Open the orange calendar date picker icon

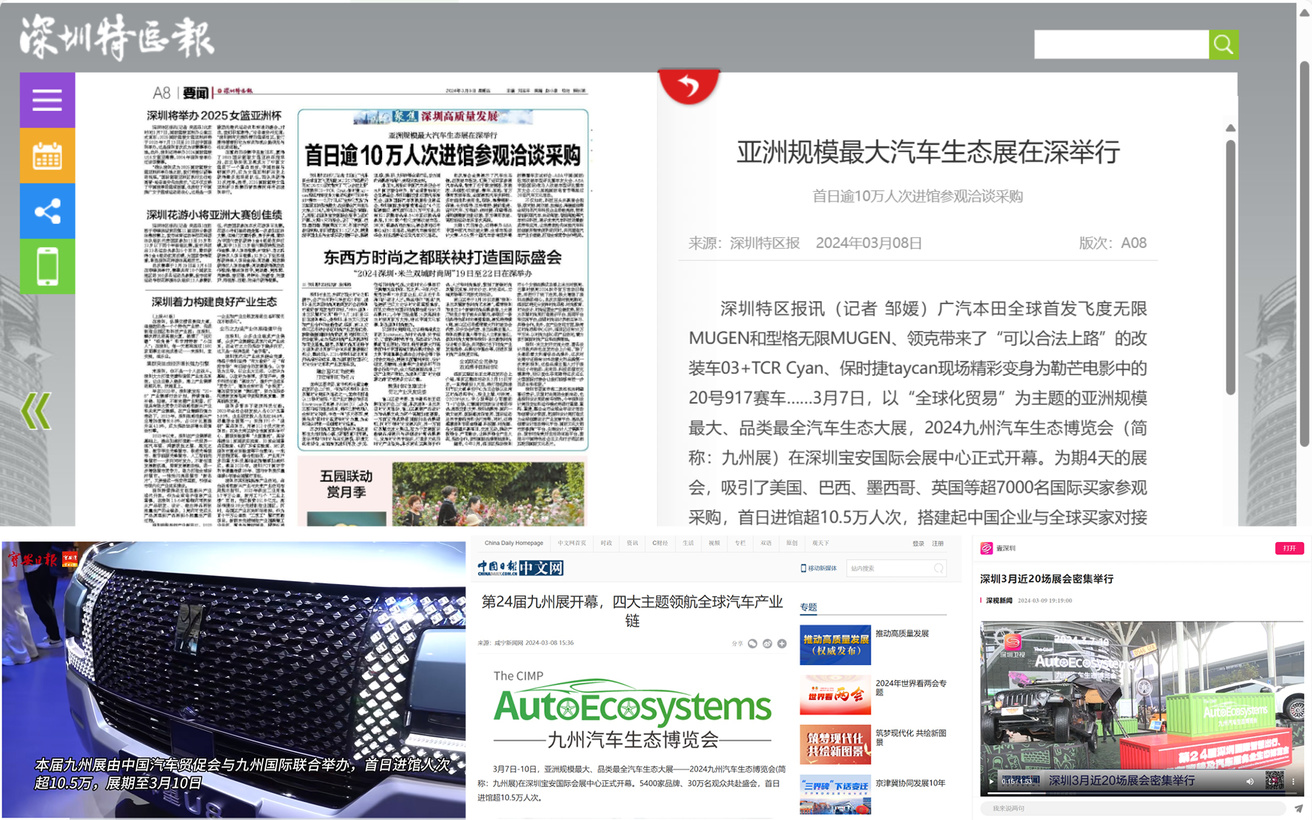47,155
